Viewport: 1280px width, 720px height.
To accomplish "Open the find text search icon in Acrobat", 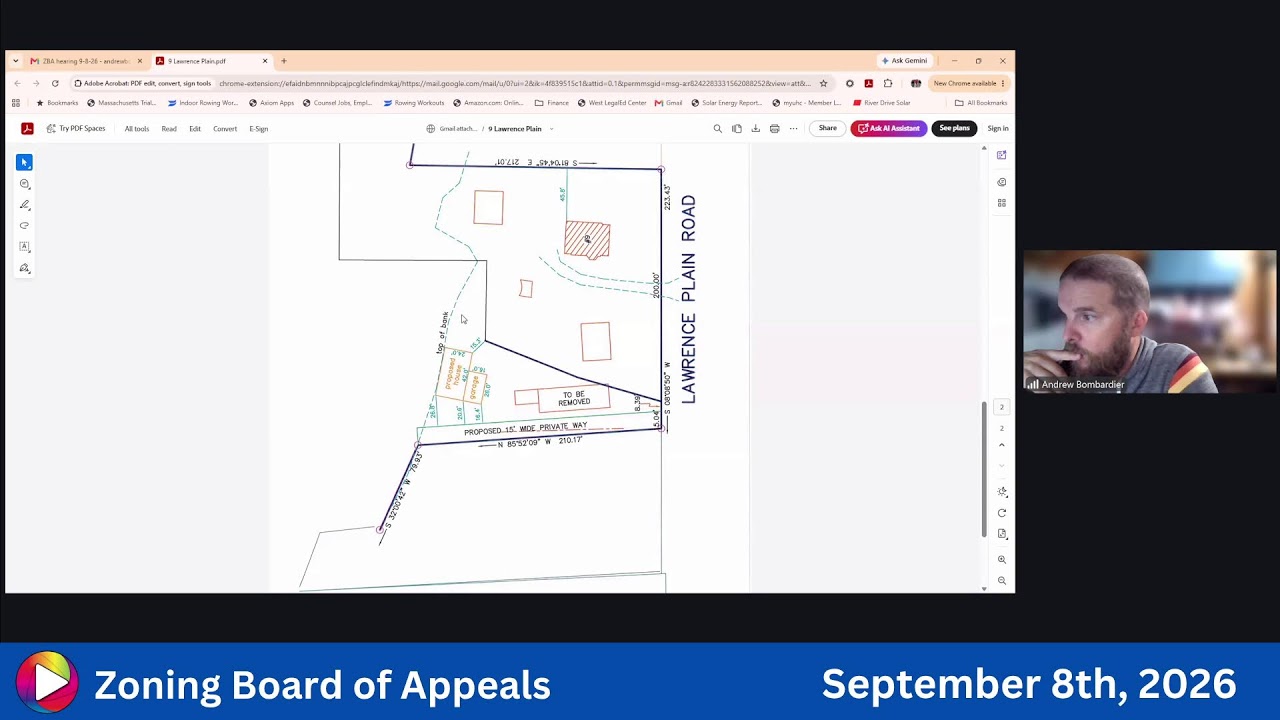I will tap(717, 128).
